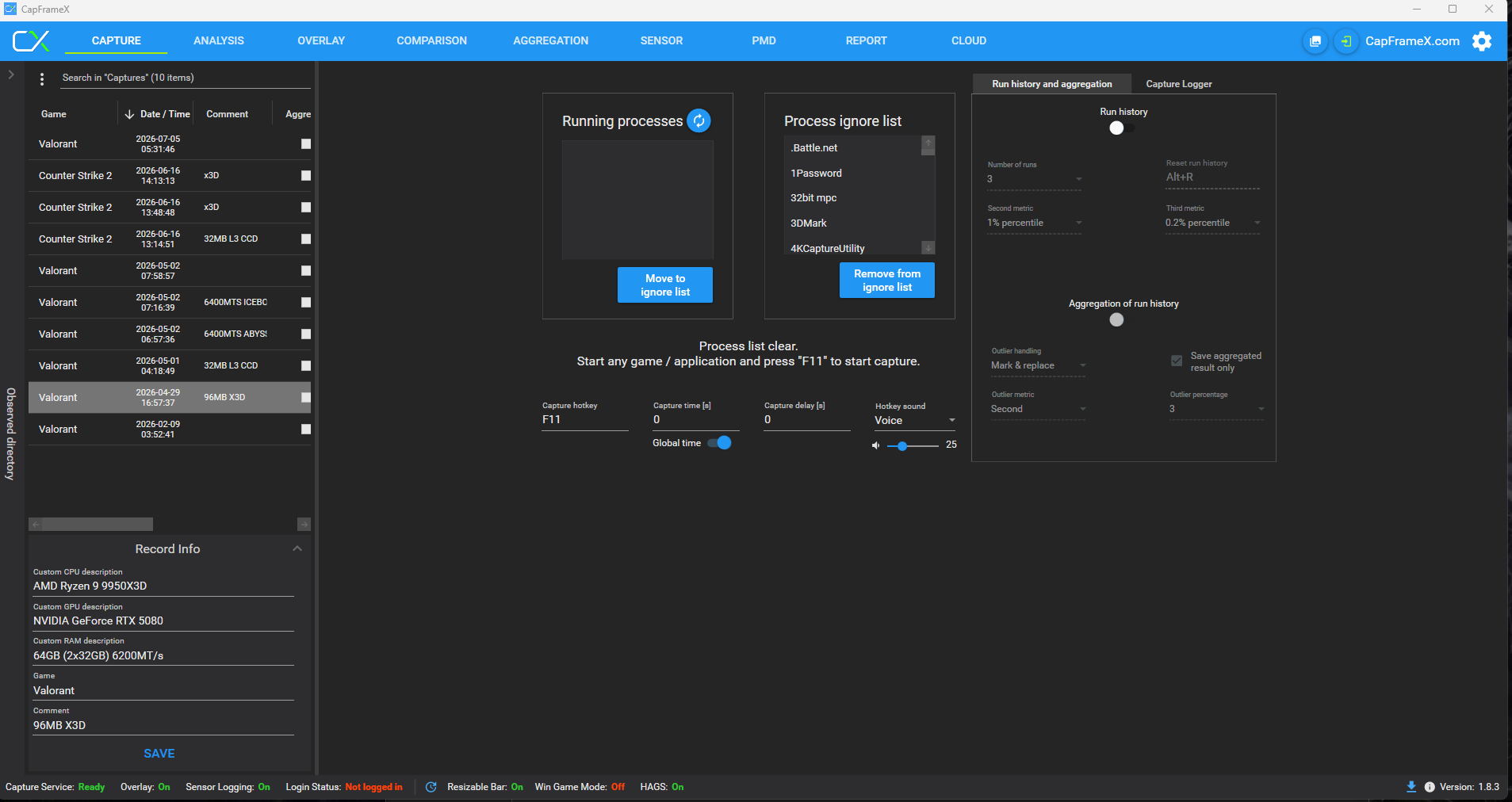Viewport: 1512px width, 802px height.
Task: Open the settings gear icon
Action: (1482, 41)
